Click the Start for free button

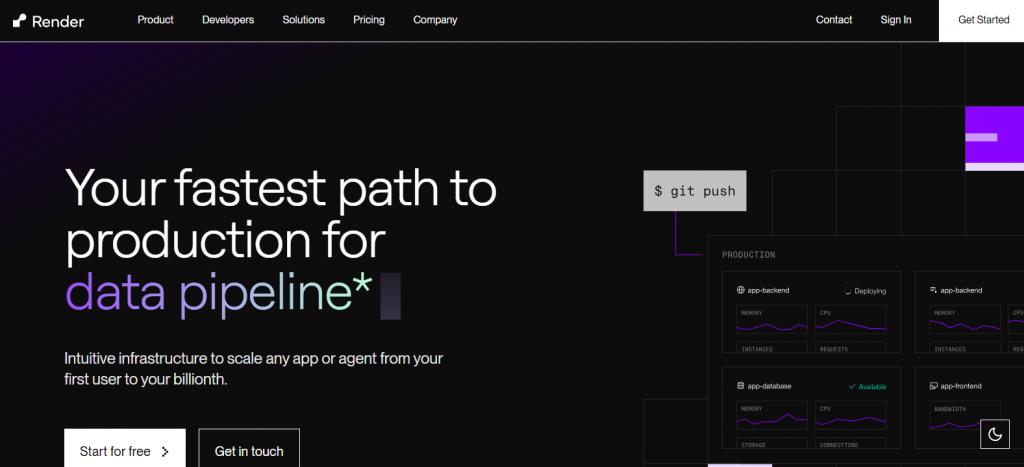point(125,449)
